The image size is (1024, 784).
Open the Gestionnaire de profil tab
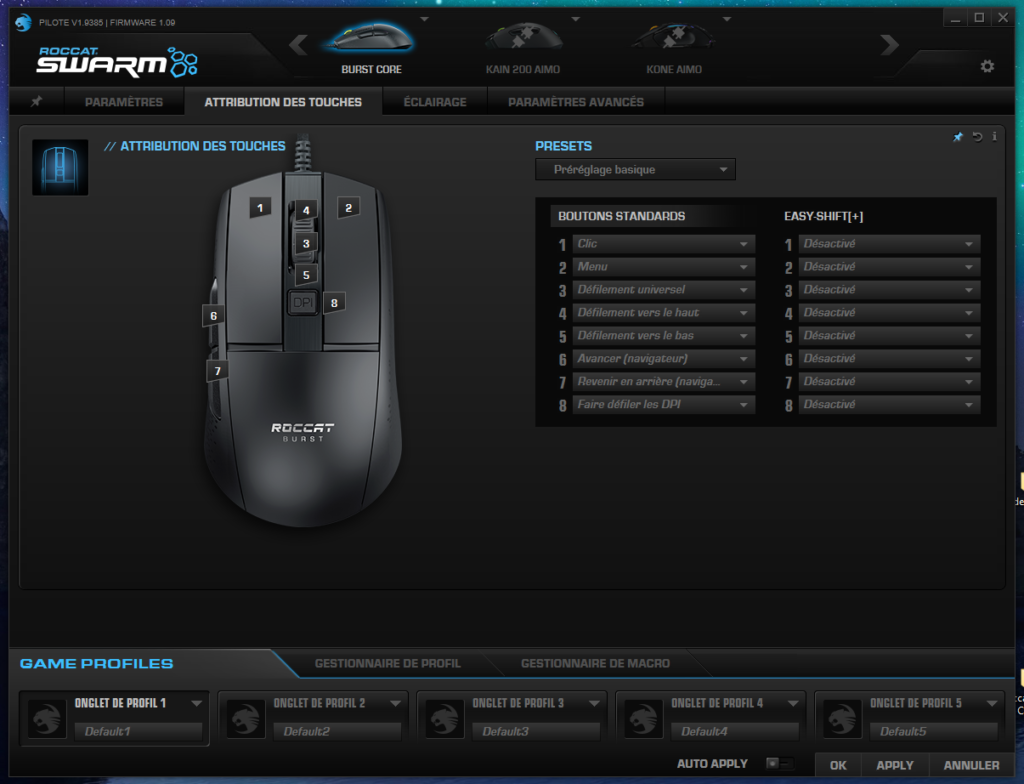coord(387,663)
